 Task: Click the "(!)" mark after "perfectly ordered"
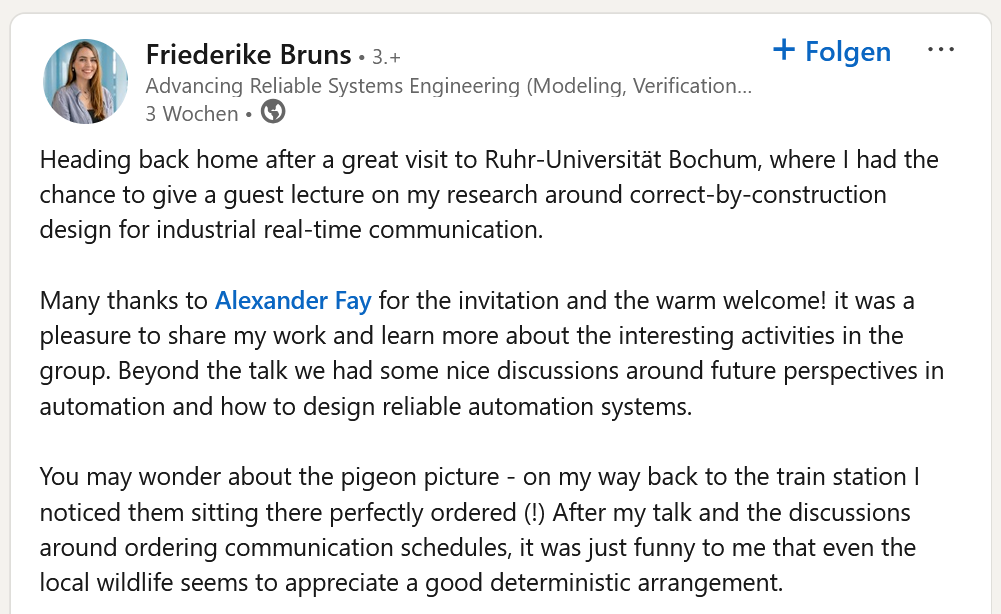534,513
